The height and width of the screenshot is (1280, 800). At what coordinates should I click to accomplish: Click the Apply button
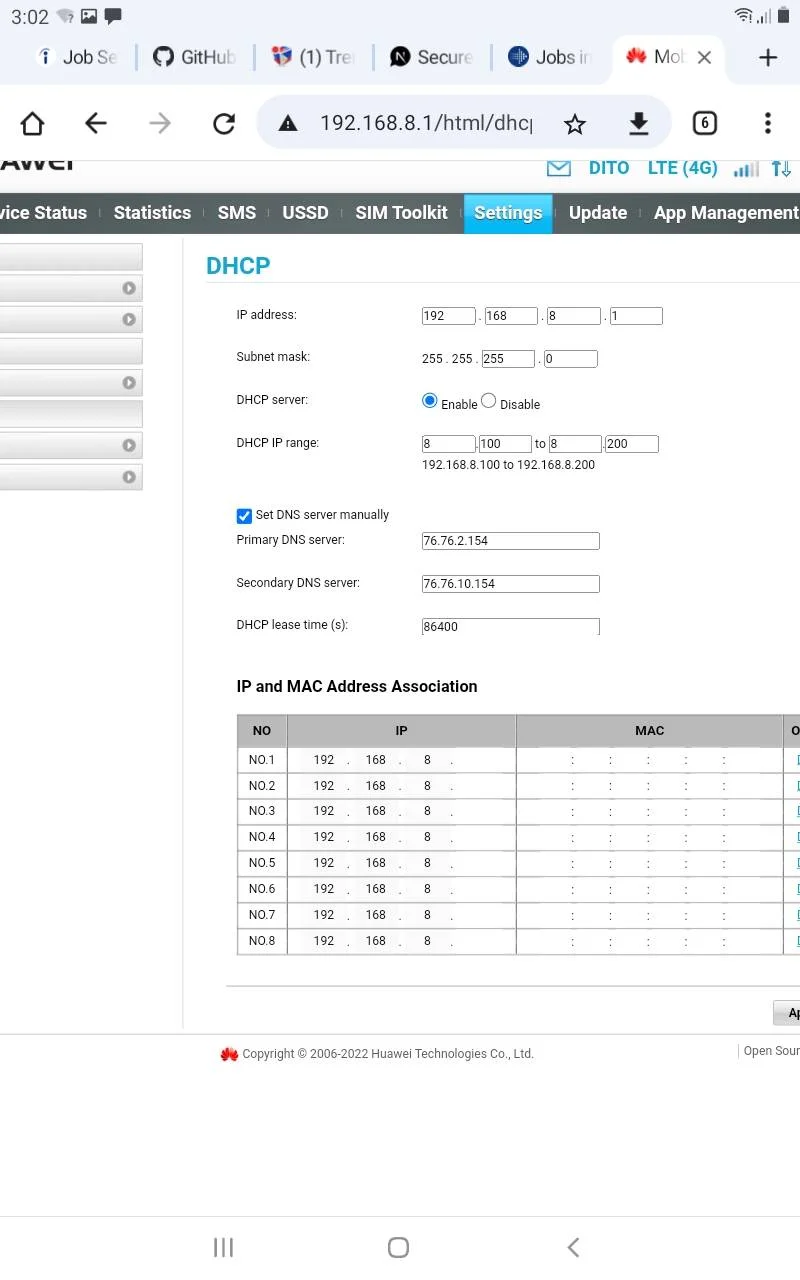tap(787, 1013)
